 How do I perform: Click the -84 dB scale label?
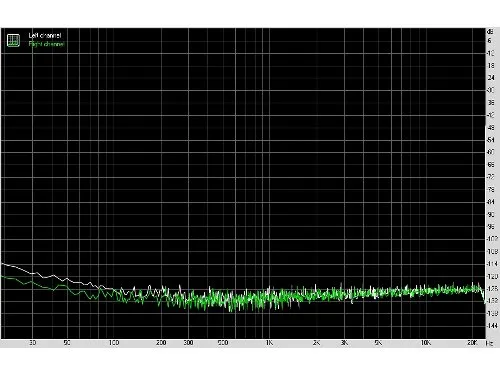[x=491, y=202]
